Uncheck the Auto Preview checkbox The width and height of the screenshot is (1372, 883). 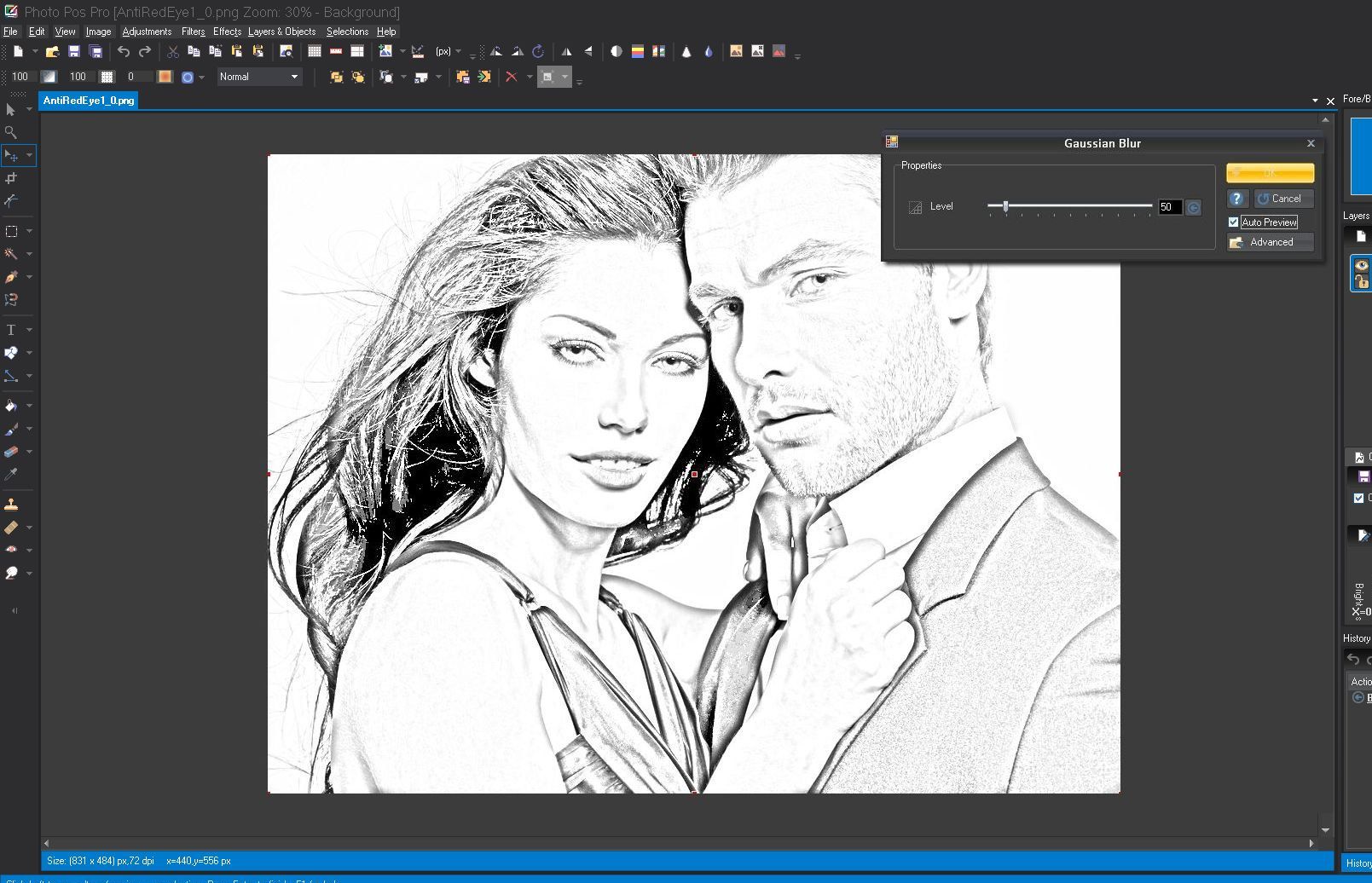[1233, 222]
